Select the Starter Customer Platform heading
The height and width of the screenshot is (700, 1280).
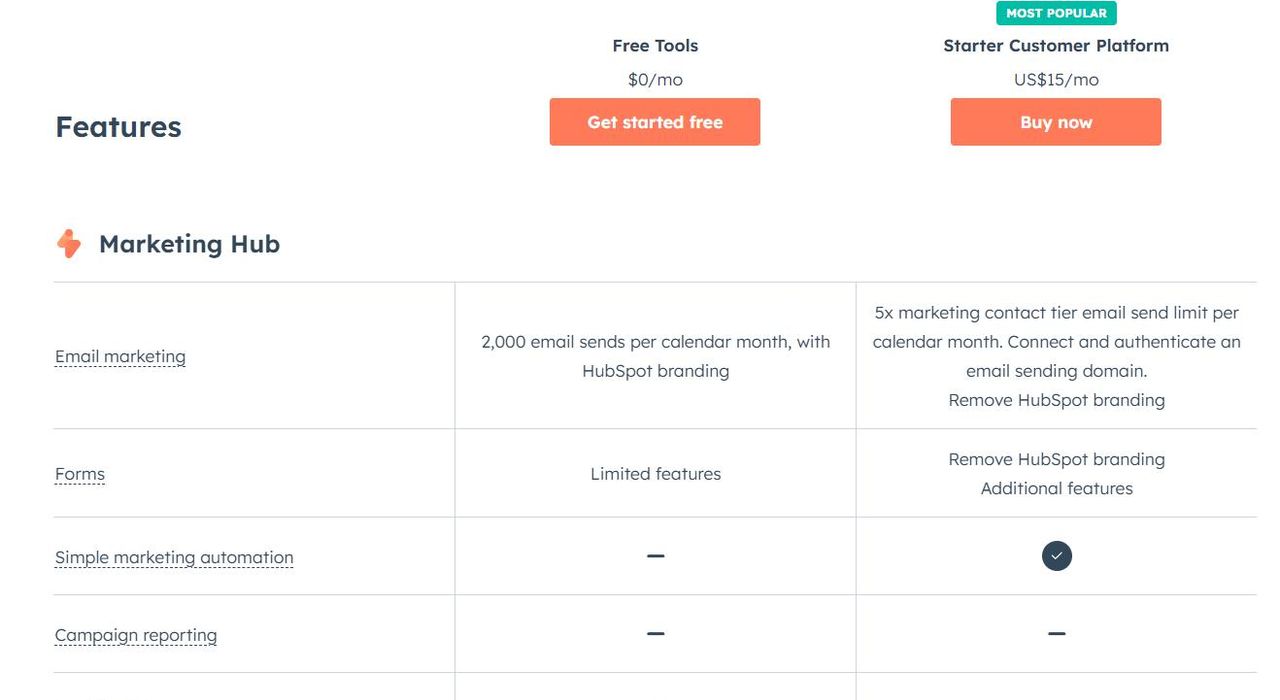(x=1056, y=46)
